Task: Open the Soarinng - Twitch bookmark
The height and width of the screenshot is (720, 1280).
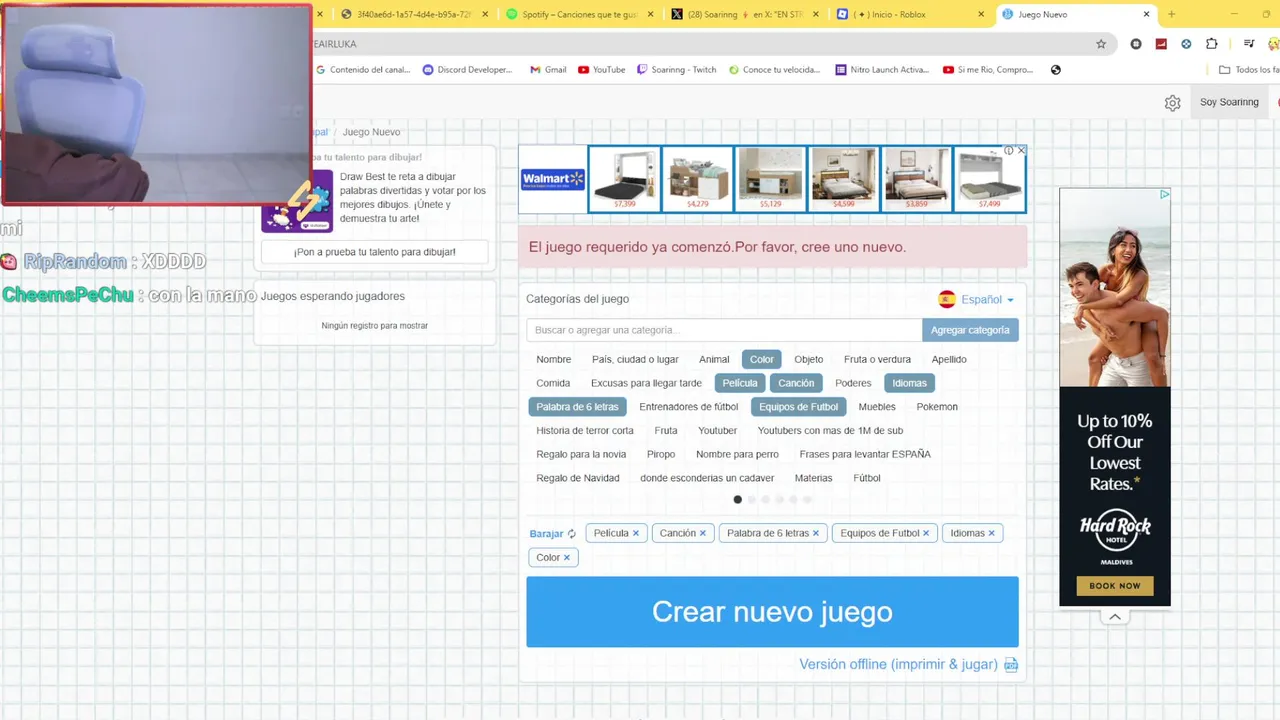Action: click(676, 70)
